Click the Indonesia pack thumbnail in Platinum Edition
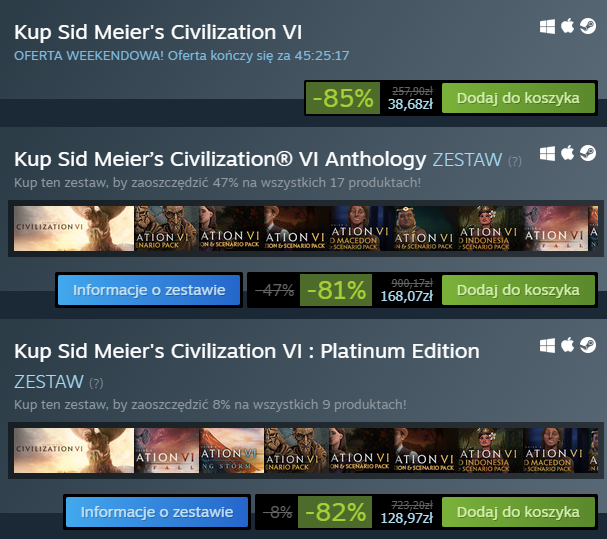The width and height of the screenshot is (607, 539). [x=492, y=450]
